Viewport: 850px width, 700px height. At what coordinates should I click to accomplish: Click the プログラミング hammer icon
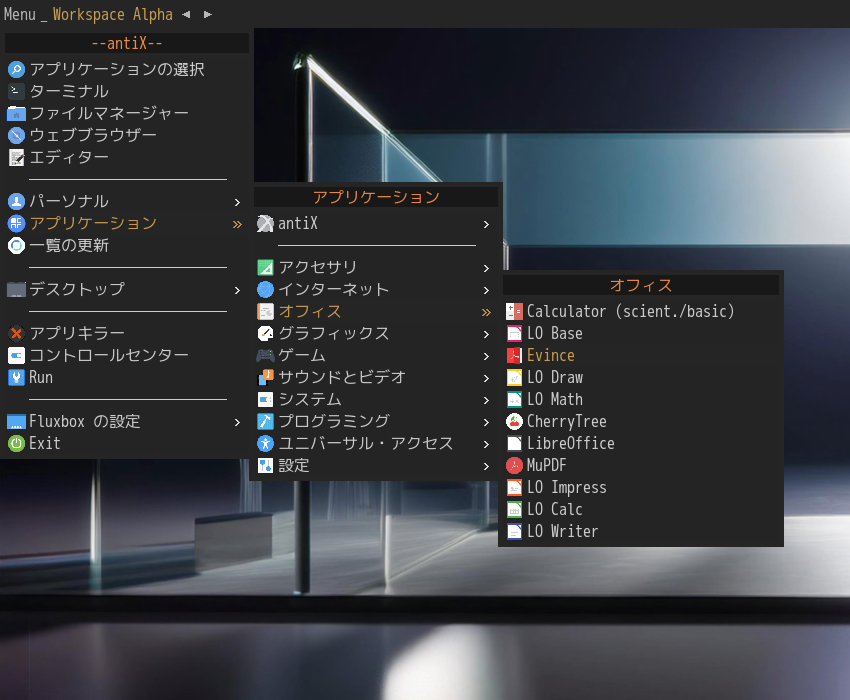(x=265, y=421)
